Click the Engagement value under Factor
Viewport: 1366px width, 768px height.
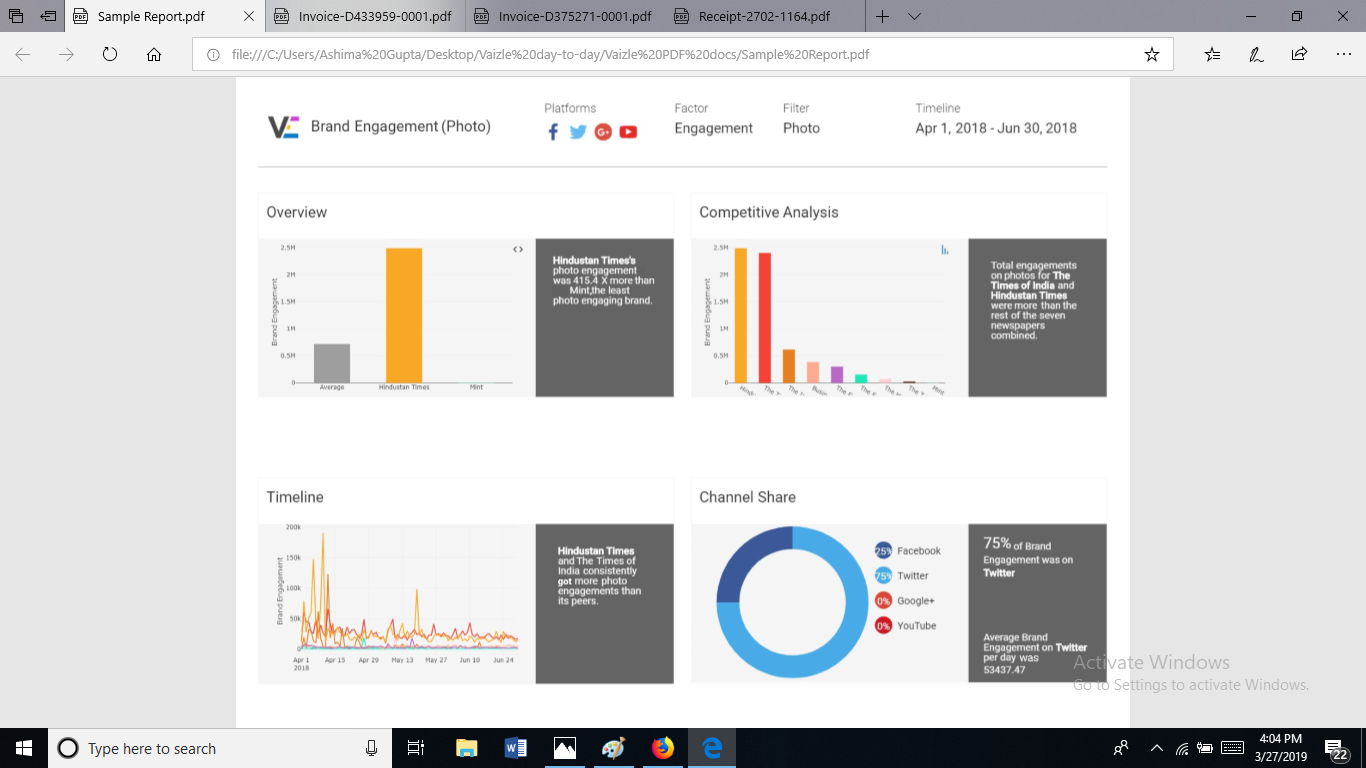[x=714, y=128]
